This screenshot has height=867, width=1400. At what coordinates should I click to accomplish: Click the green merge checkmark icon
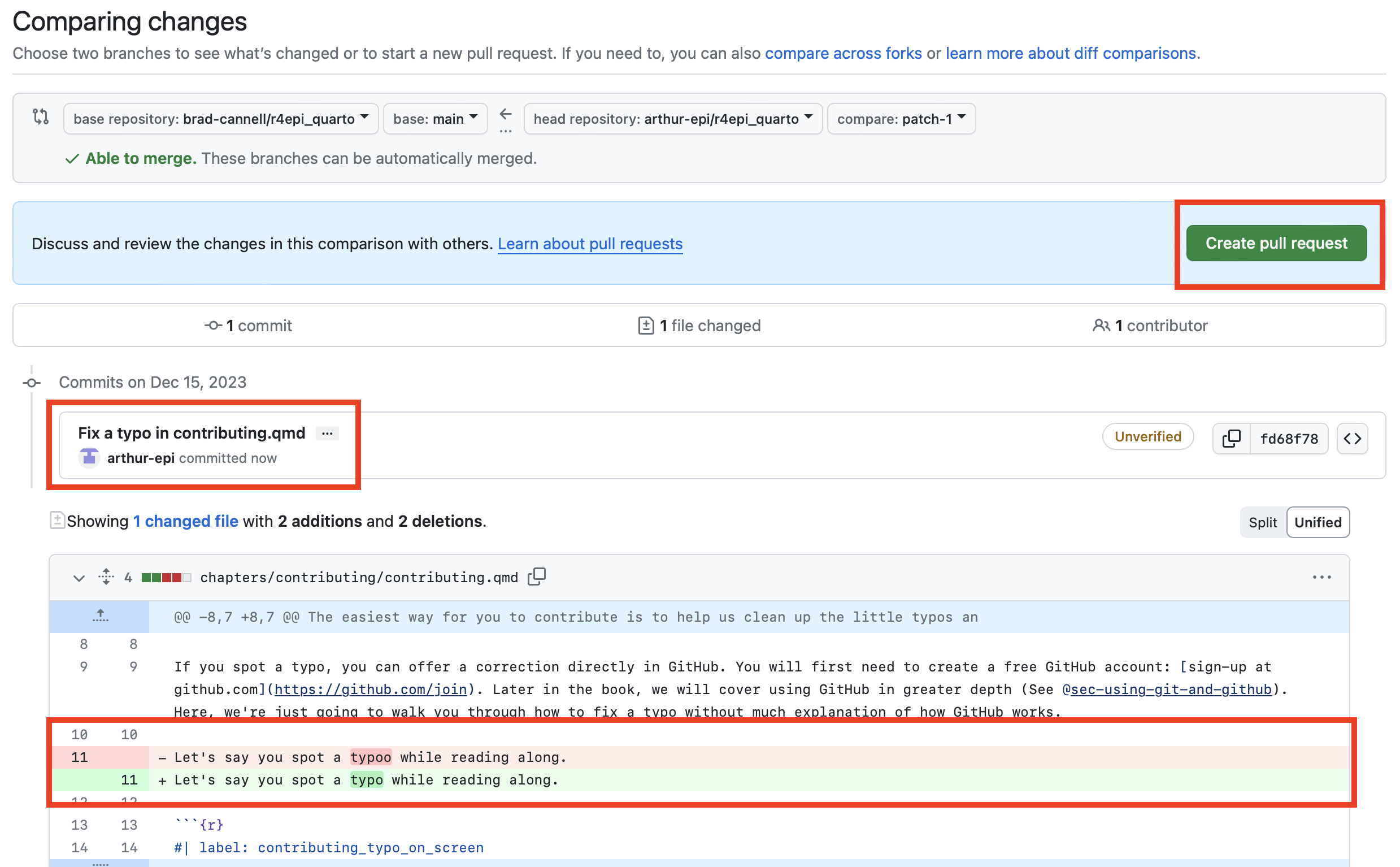tap(72, 159)
